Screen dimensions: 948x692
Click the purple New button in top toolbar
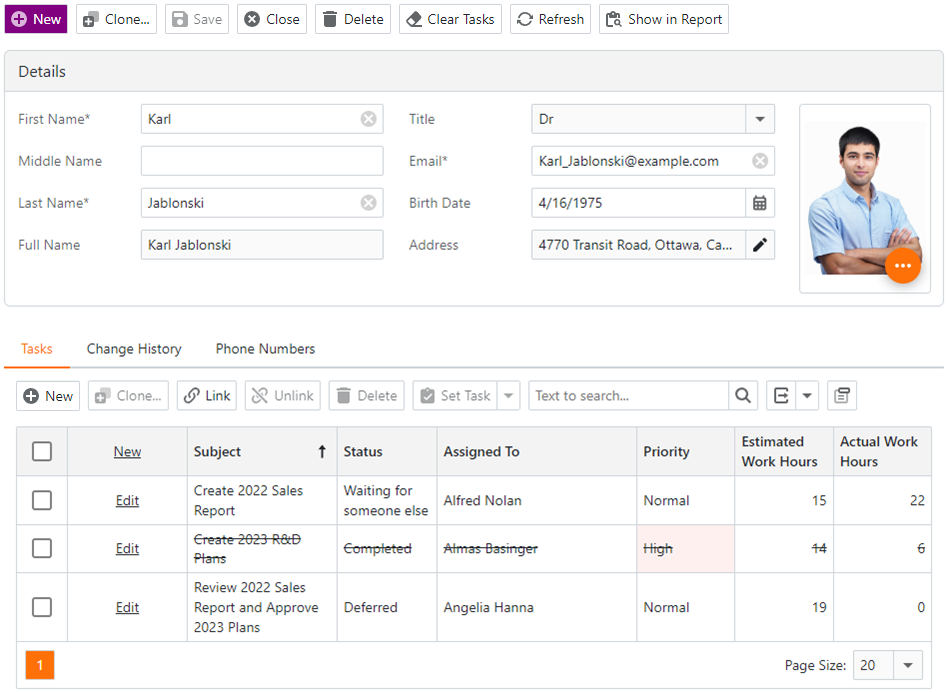pyautogui.click(x=36, y=19)
